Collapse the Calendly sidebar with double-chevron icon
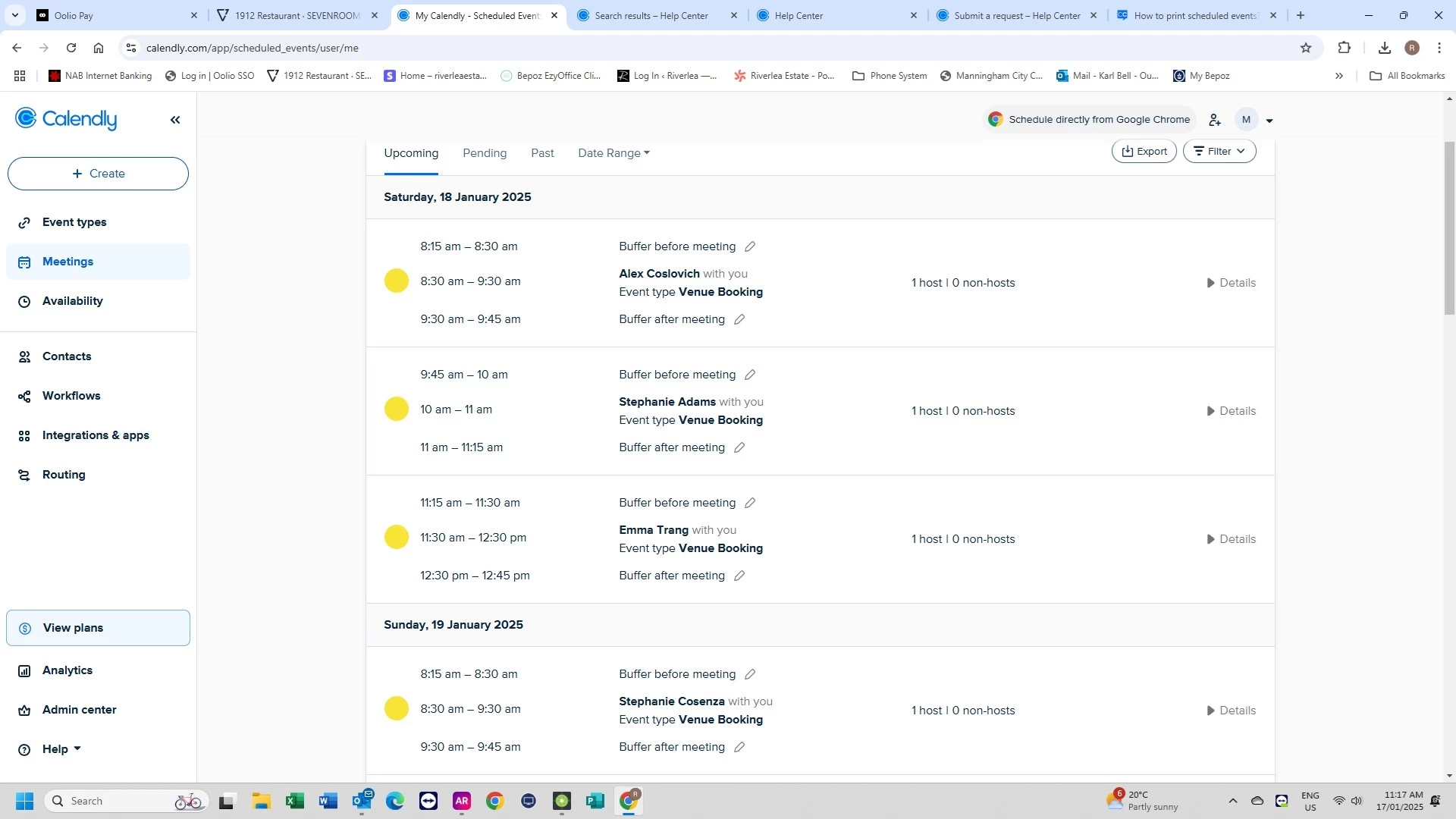The height and width of the screenshot is (819, 1456). [x=175, y=120]
